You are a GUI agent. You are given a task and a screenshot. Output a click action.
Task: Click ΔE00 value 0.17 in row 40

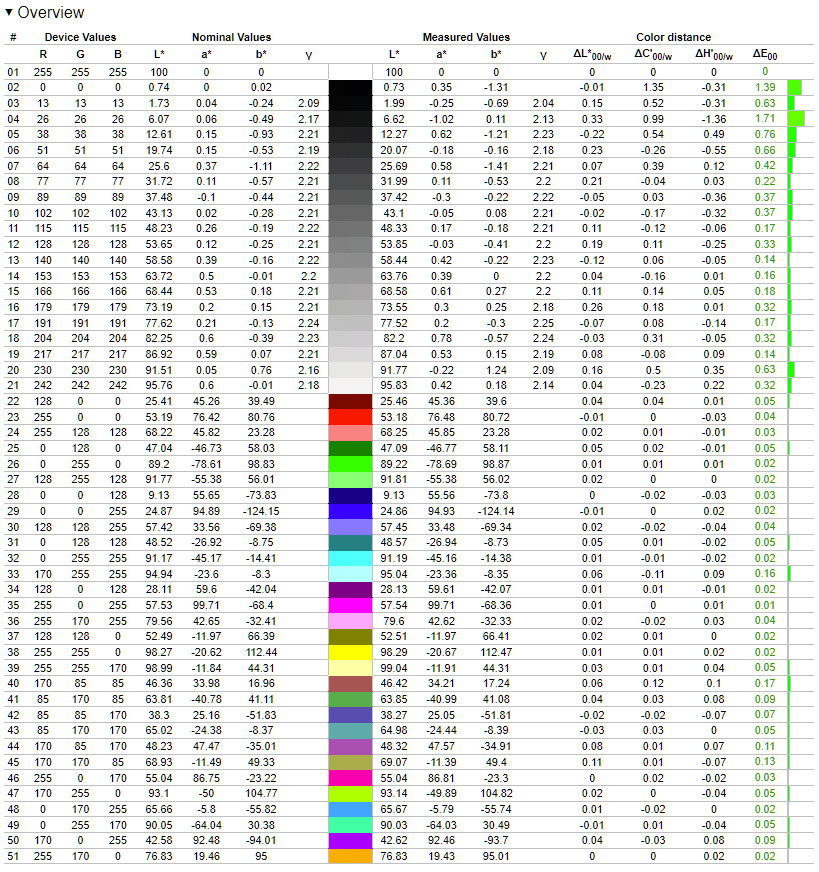[765, 683]
